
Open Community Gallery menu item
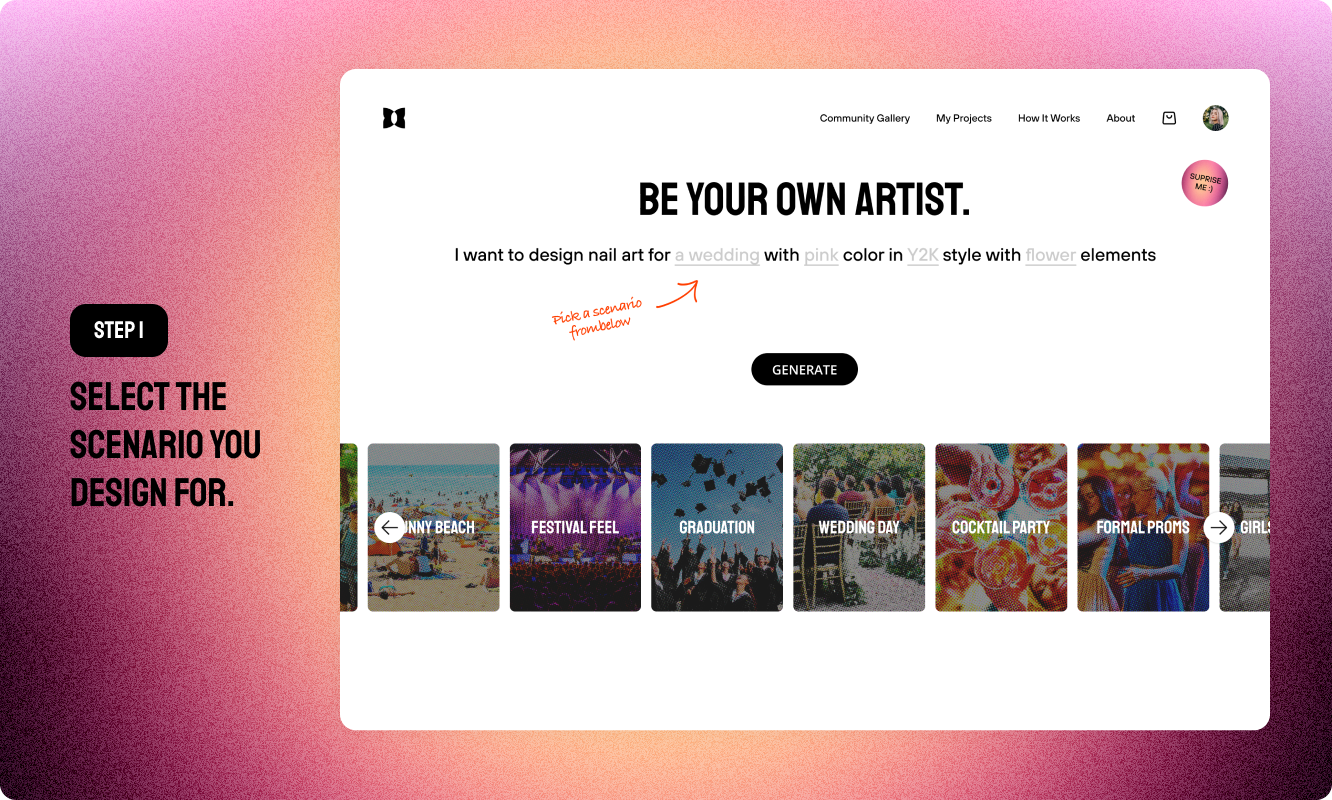tap(865, 118)
